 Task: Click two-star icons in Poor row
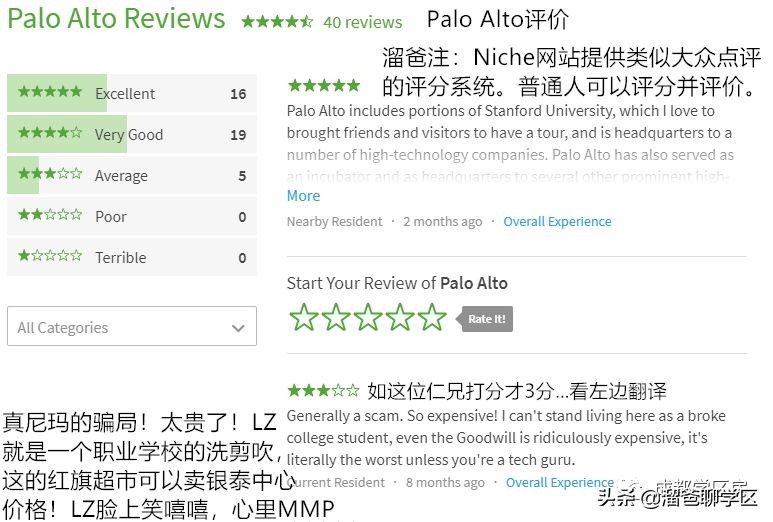[x=50, y=214]
